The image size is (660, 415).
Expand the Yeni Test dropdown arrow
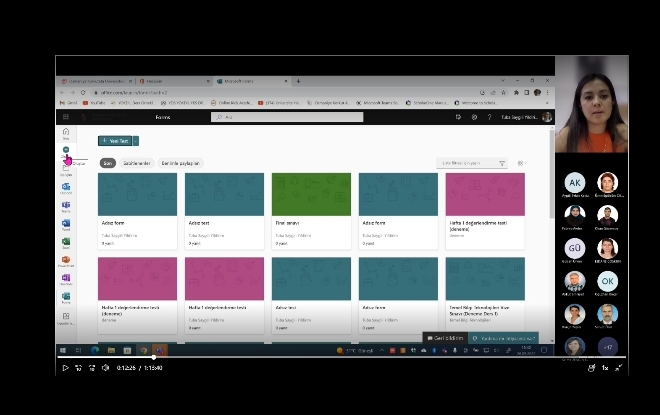(x=135, y=141)
